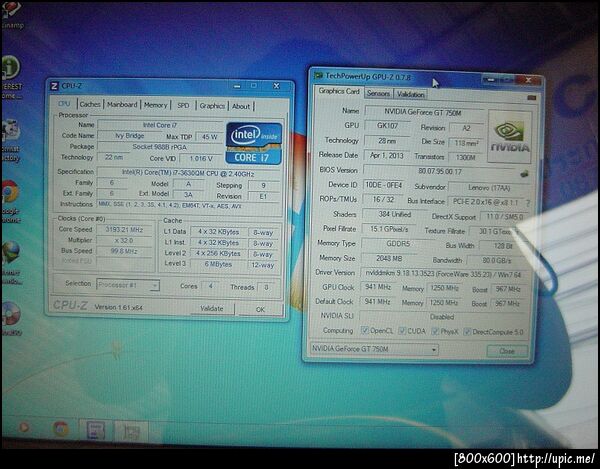Click the GPU-Z title bar icon
This screenshot has width=600, height=469.
pyautogui.click(x=318, y=75)
